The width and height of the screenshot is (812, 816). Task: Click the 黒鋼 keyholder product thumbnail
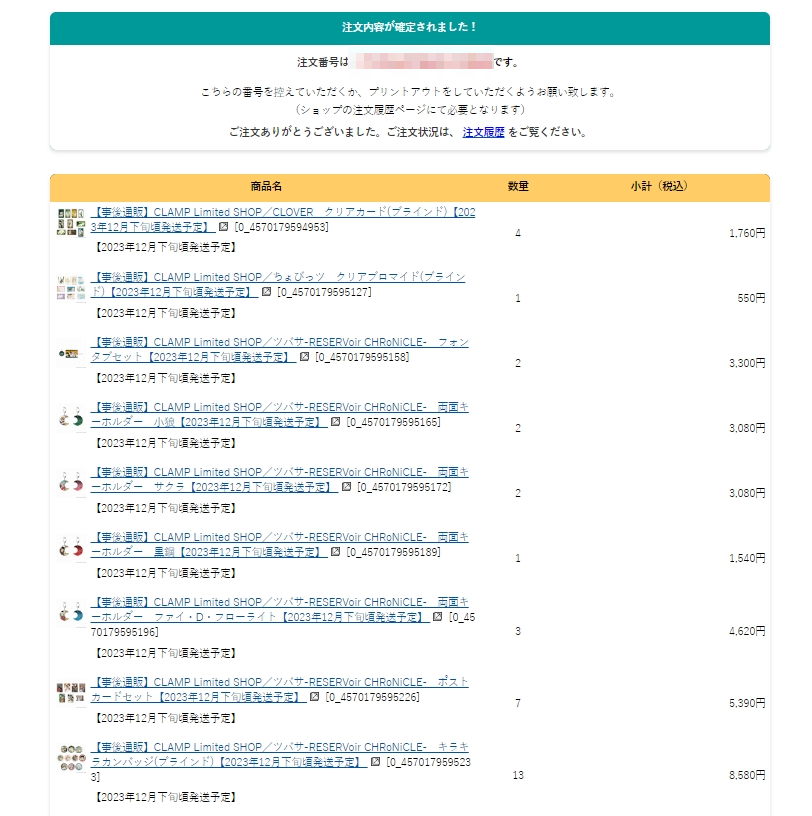tap(71, 547)
